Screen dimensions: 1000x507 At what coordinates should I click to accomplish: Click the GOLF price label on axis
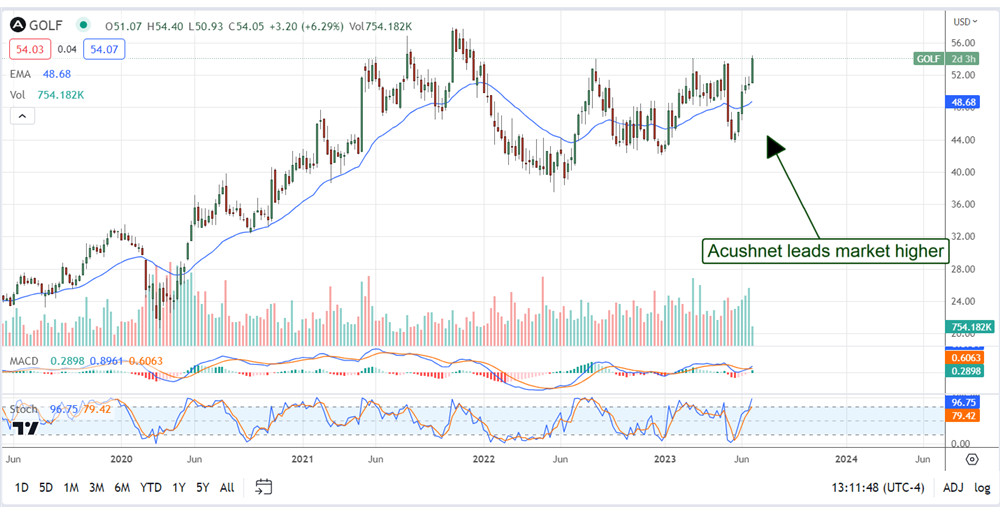click(929, 59)
